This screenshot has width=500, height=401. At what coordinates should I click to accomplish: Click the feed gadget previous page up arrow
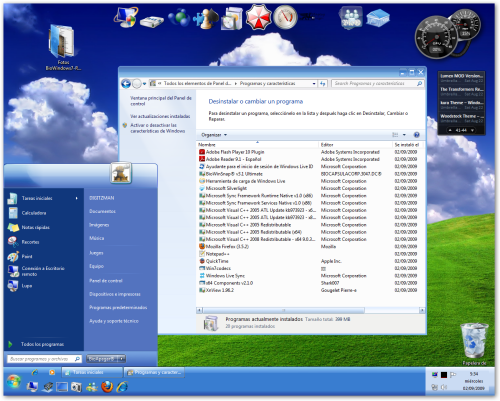tap(450, 130)
